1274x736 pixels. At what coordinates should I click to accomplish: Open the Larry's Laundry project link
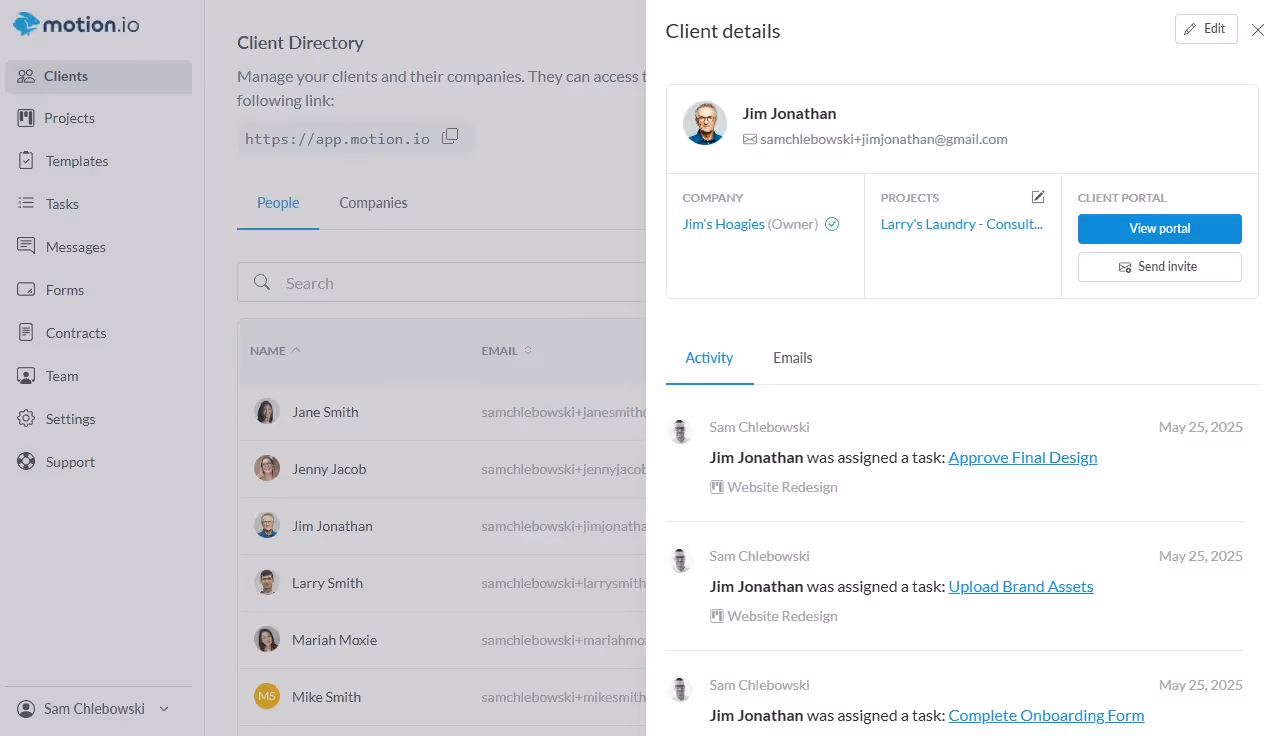[962, 225]
